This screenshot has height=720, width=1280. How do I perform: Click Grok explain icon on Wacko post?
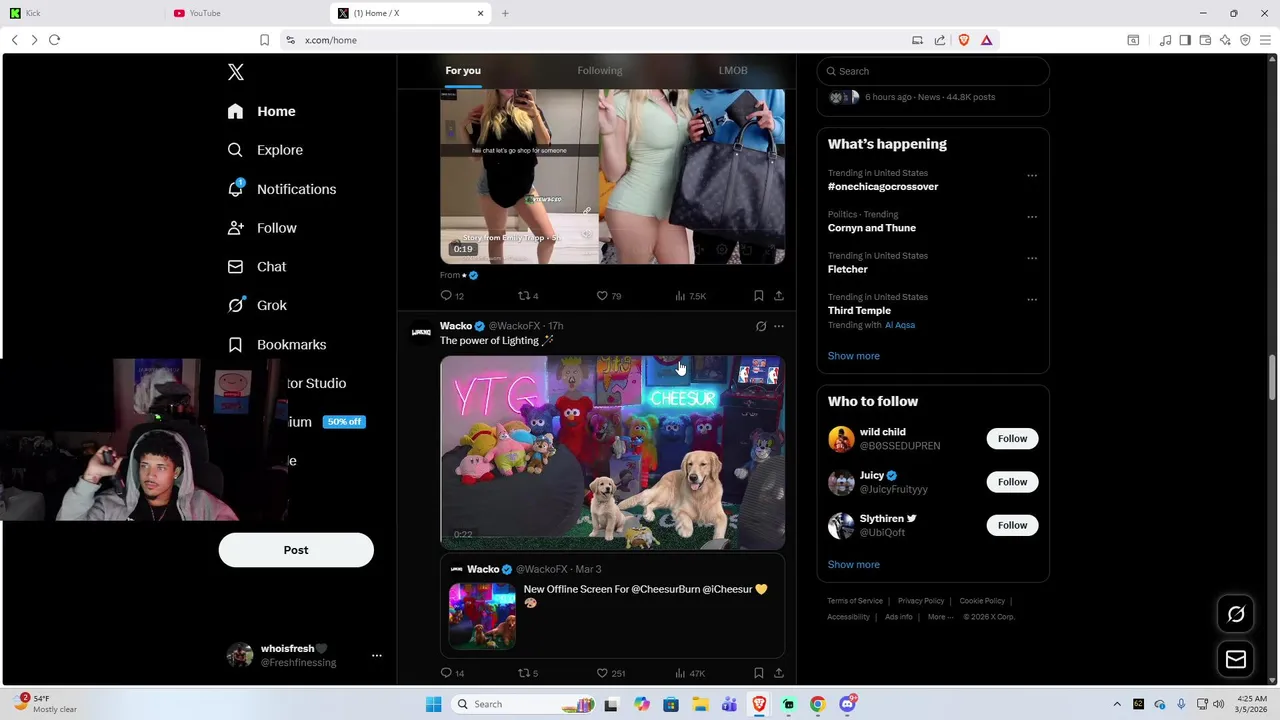point(761,326)
